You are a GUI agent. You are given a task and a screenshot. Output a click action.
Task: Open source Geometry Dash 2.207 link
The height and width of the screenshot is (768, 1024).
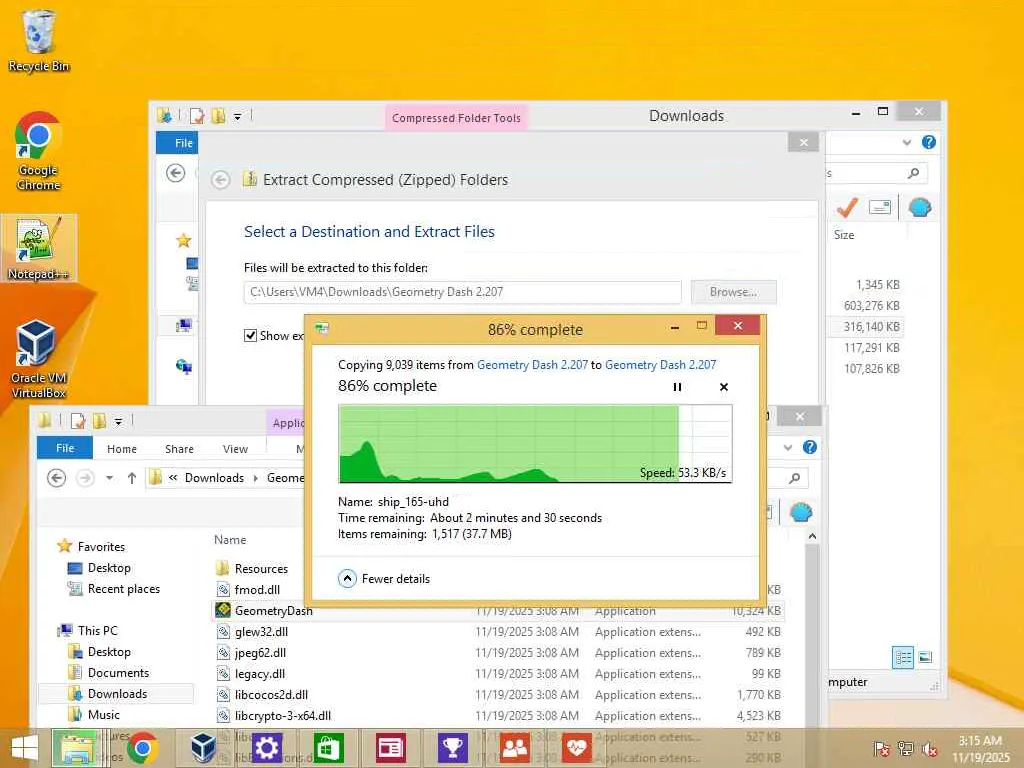[532, 365]
